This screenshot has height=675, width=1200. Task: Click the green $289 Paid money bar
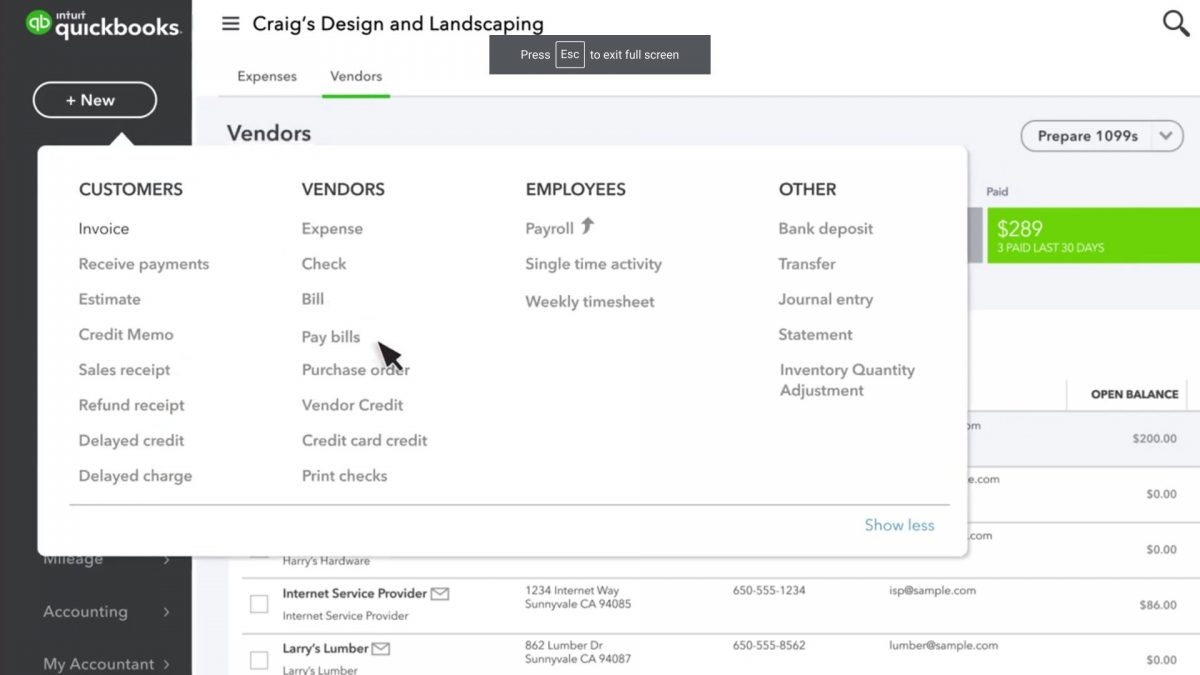pyautogui.click(x=1093, y=235)
